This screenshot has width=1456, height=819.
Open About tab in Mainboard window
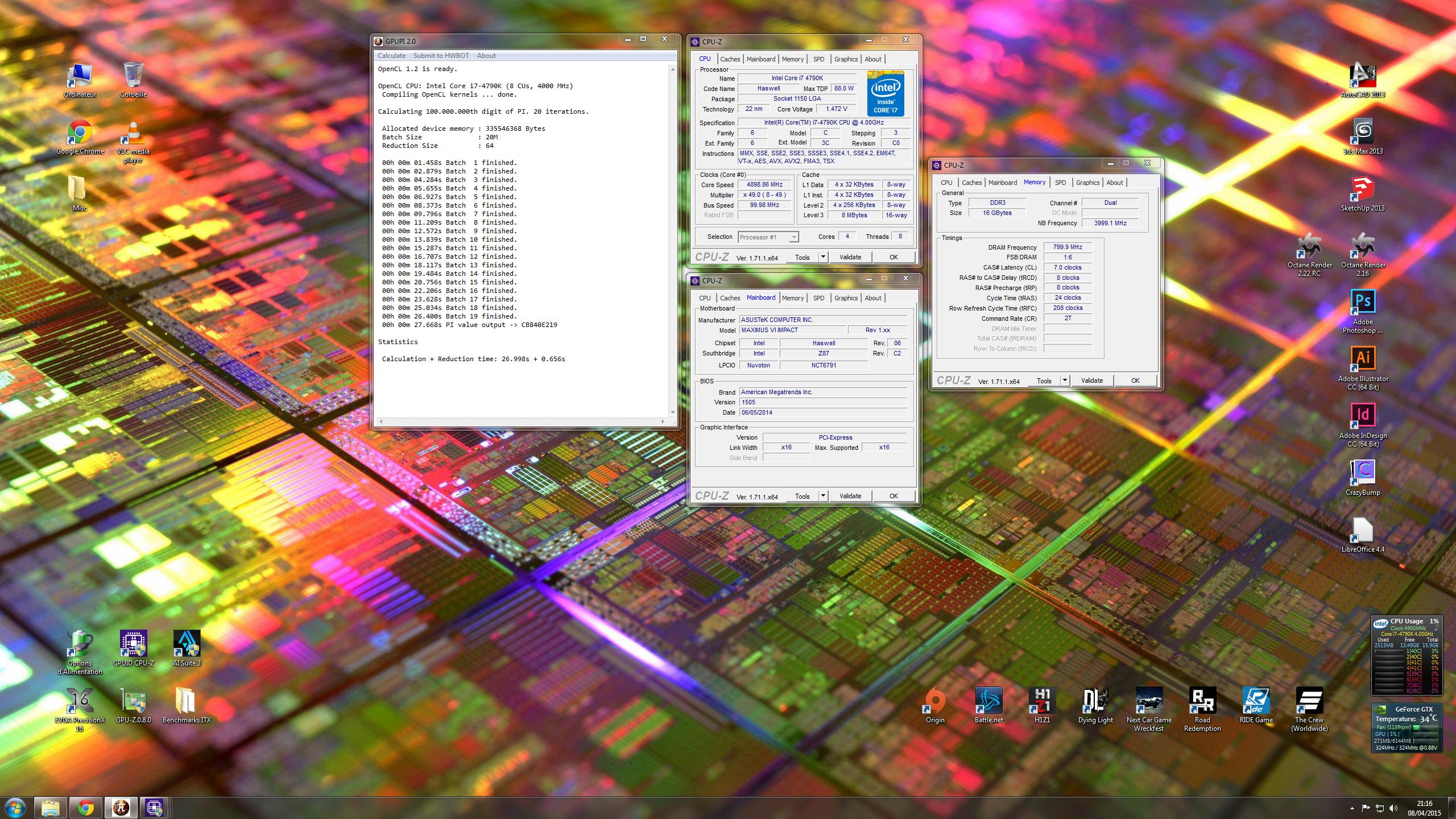(x=873, y=298)
